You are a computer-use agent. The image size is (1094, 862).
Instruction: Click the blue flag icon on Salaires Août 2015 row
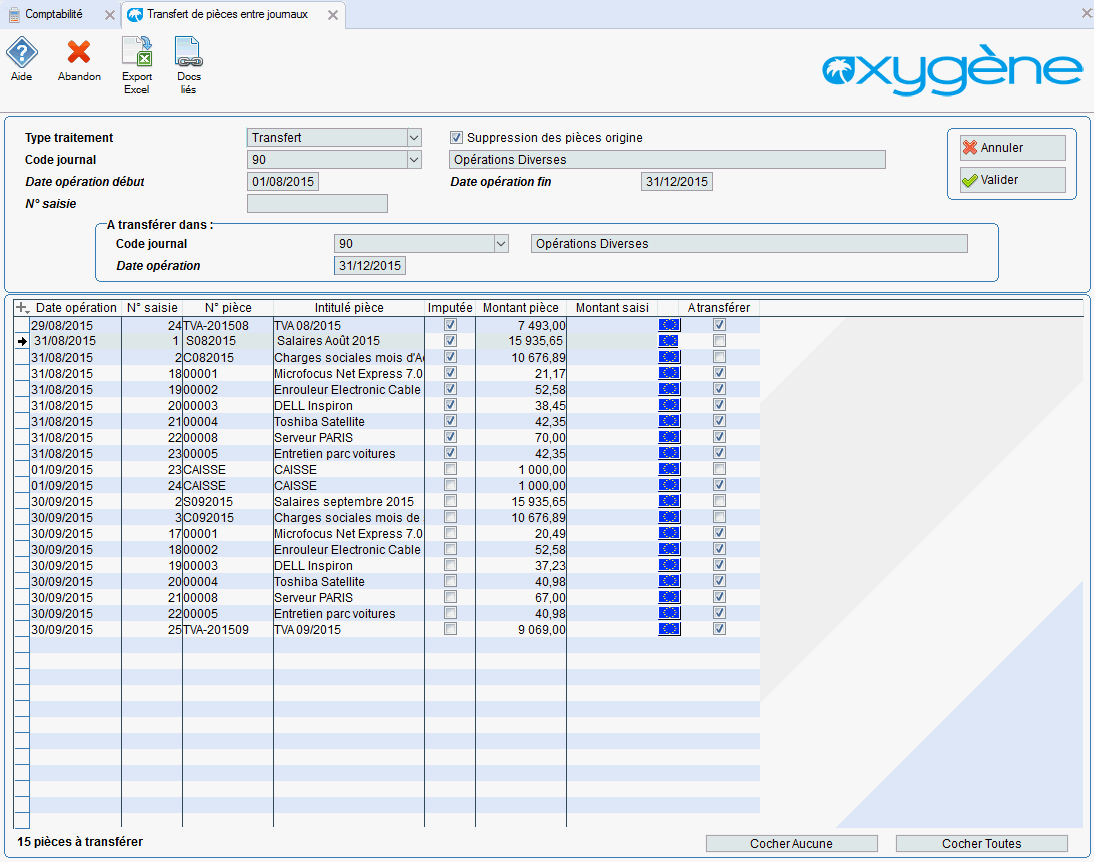click(669, 341)
